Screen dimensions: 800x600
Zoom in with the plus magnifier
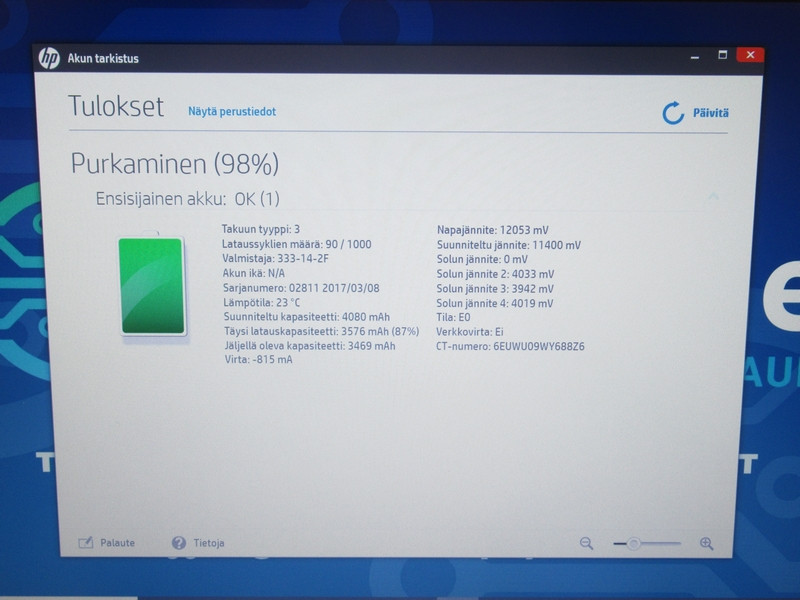pyautogui.click(x=706, y=543)
